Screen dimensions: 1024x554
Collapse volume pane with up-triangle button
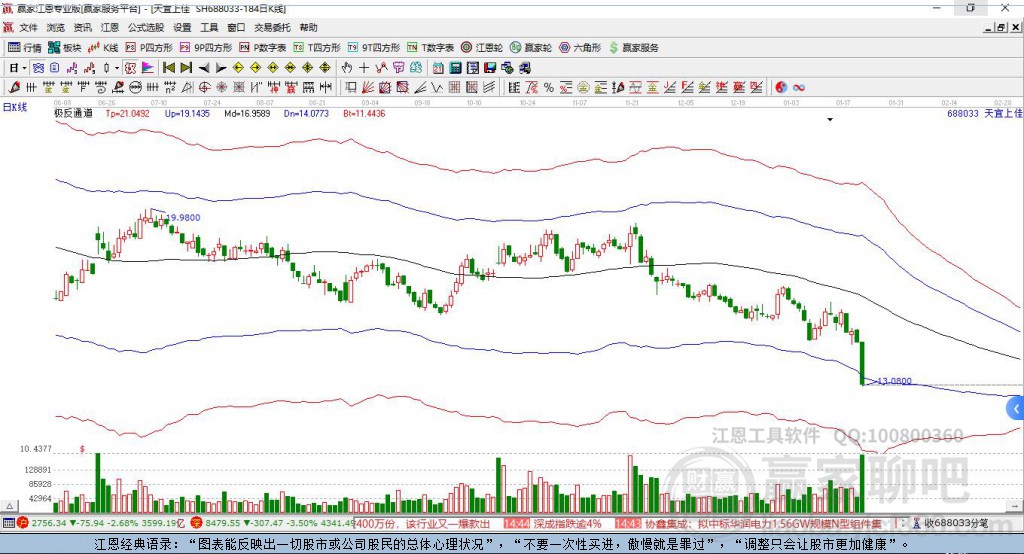9,506
